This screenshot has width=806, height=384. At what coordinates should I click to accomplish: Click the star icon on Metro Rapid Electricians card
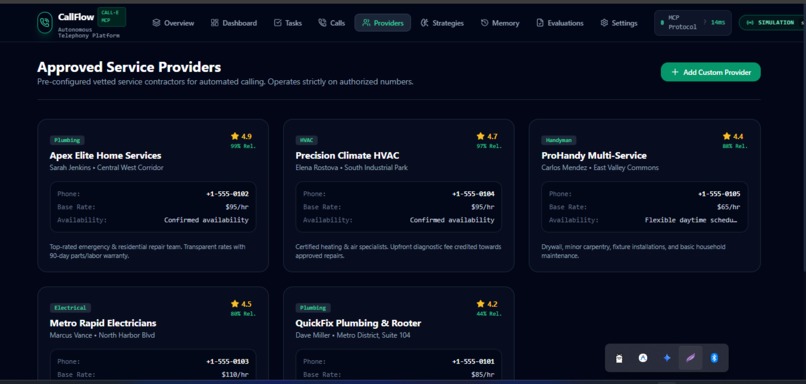235,304
